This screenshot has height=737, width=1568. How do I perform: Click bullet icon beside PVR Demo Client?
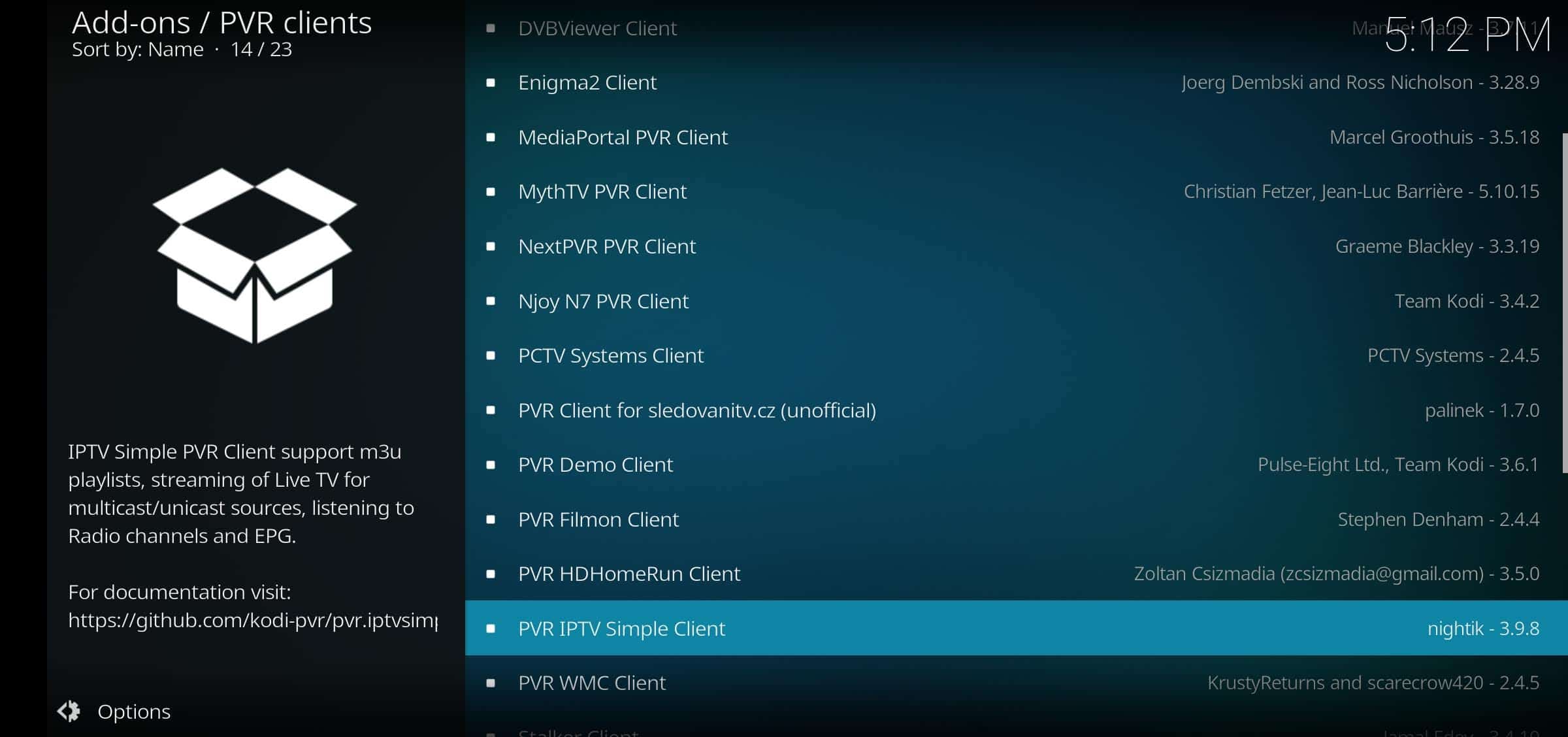(491, 465)
